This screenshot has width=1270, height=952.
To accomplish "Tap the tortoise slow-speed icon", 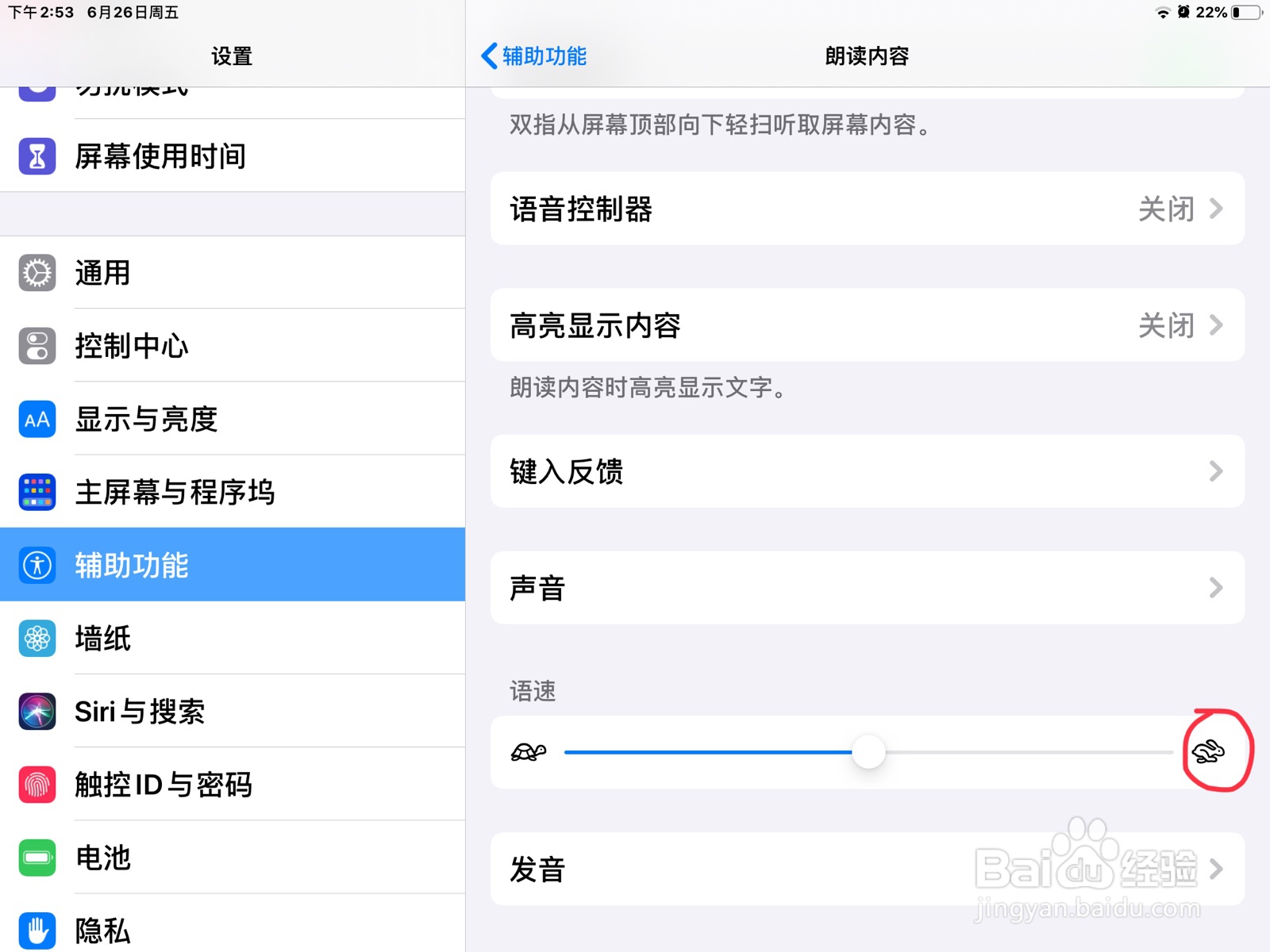I will 529,751.
